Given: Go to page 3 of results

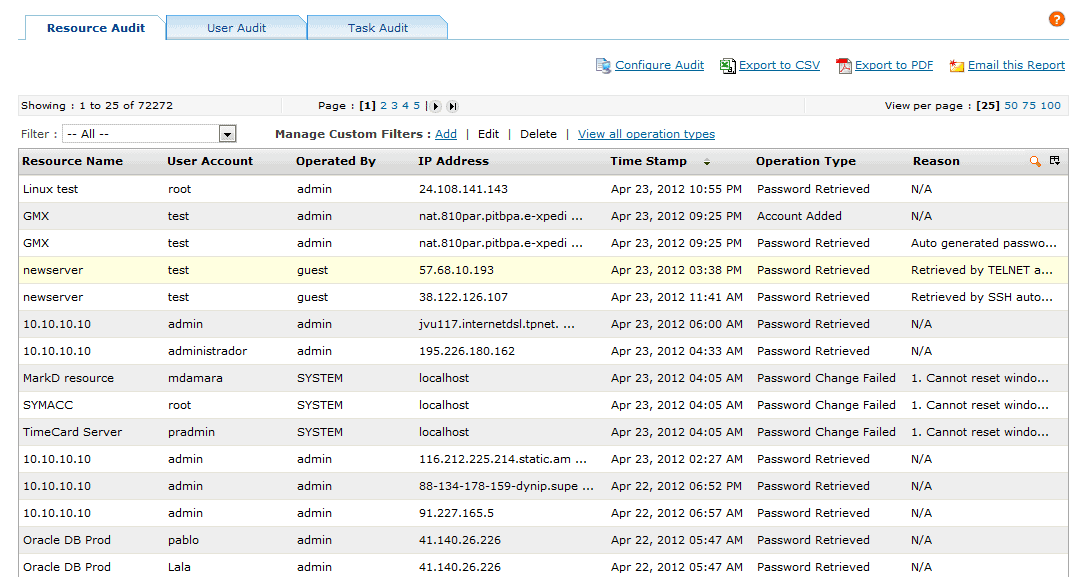Looking at the screenshot, I should [x=394, y=105].
